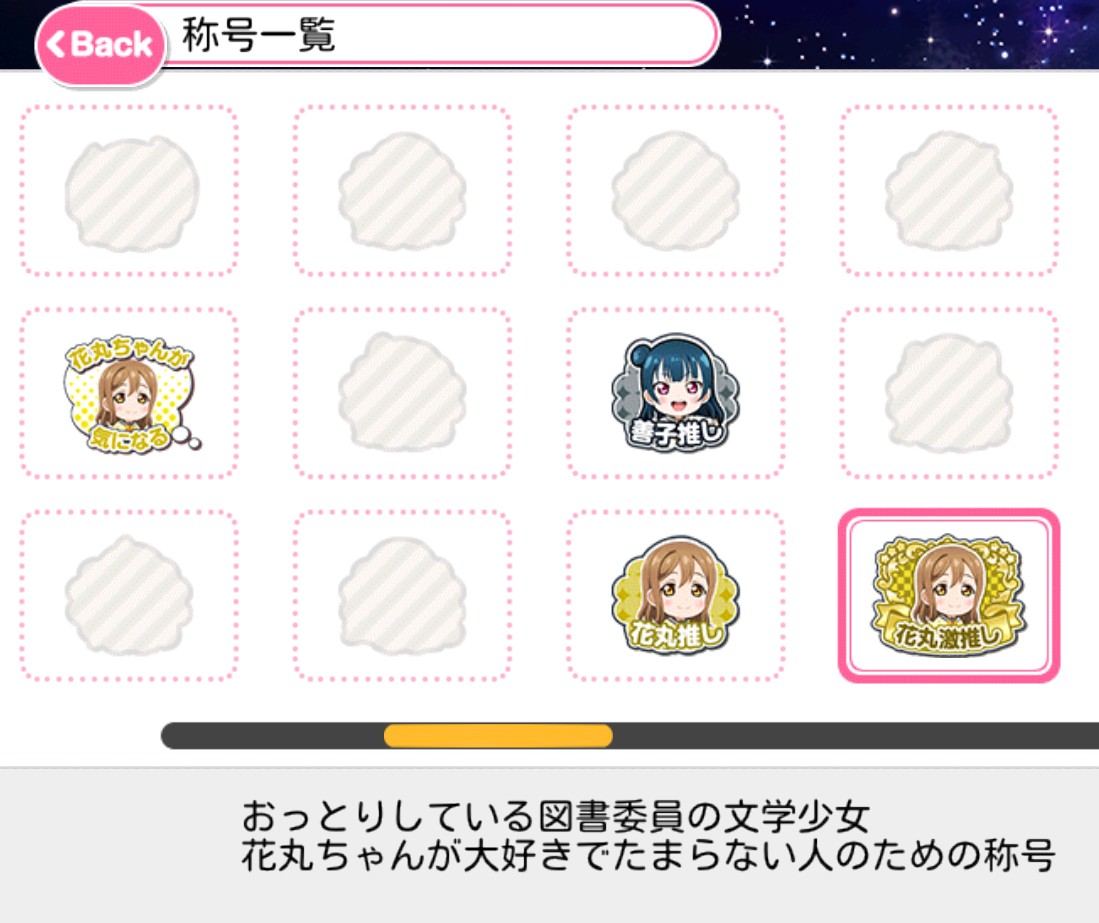Click the orange scrollbar thumb
Image resolution: width=1099 pixels, height=923 pixels.
coord(498,736)
